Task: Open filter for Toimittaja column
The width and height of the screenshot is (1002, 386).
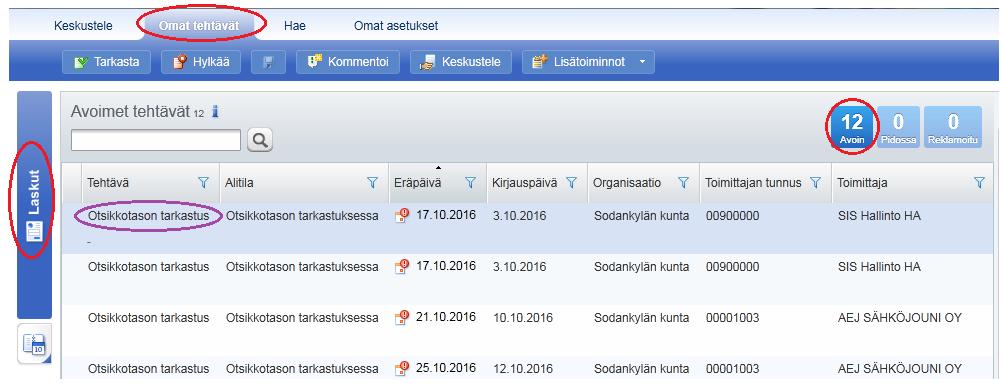Action: pyautogui.click(x=980, y=183)
